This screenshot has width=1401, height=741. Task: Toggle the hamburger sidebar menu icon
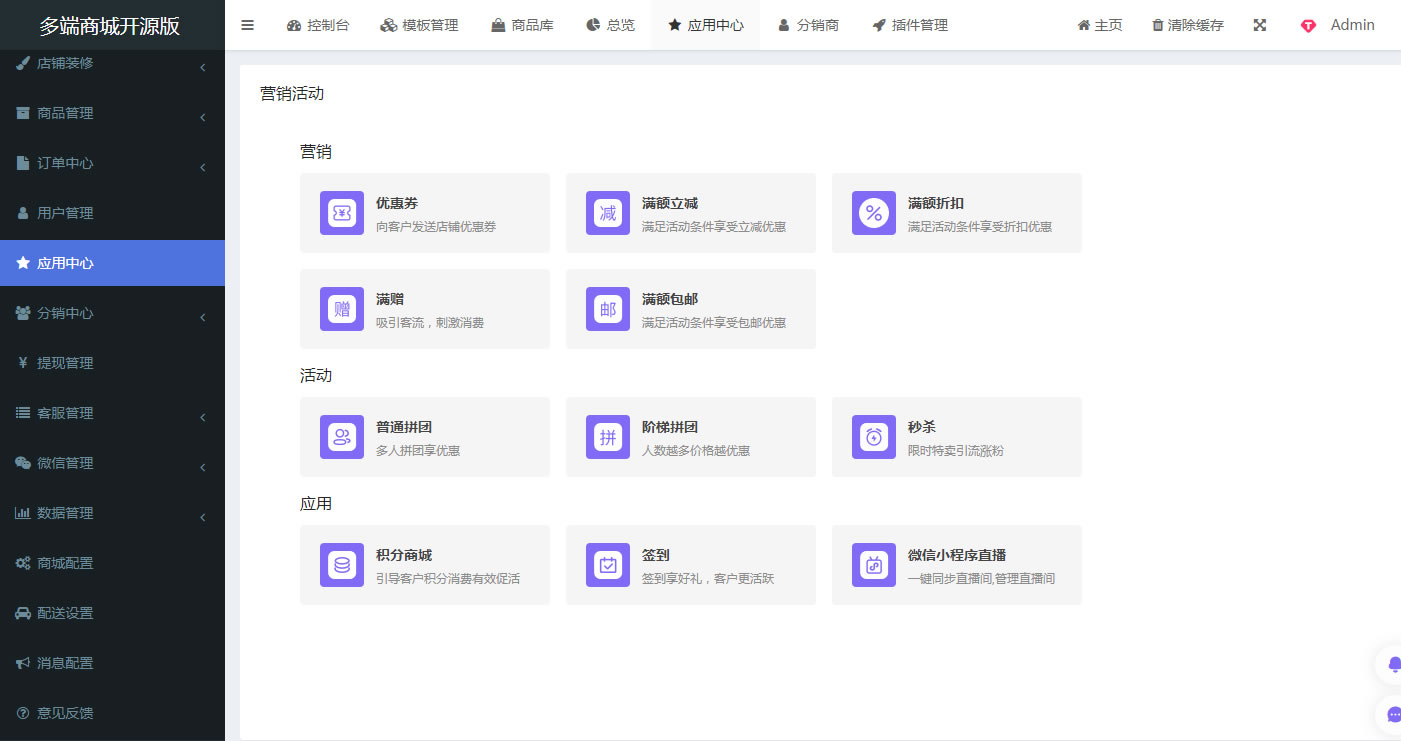pos(248,25)
